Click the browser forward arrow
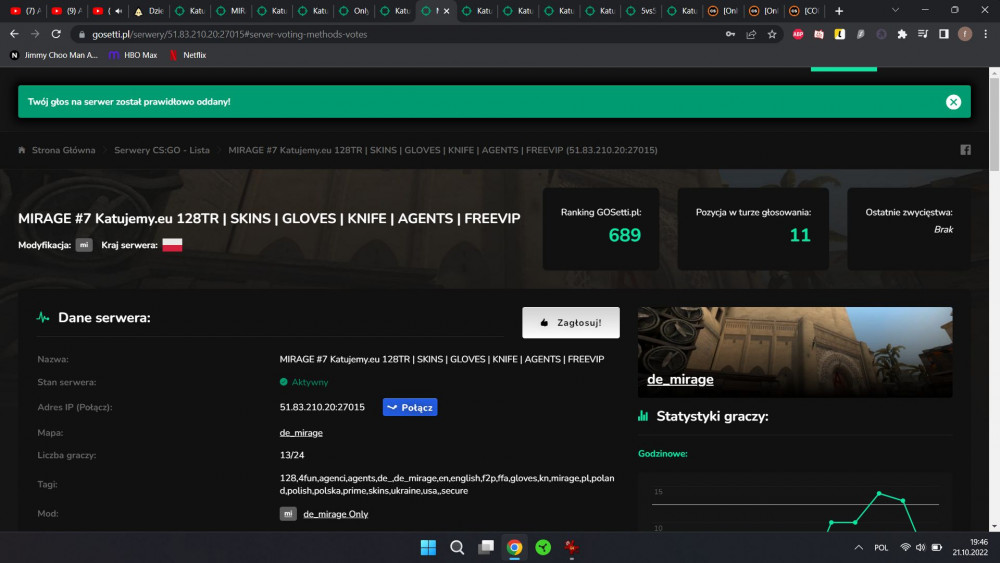The image size is (1000, 563). (x=35, y=34)
